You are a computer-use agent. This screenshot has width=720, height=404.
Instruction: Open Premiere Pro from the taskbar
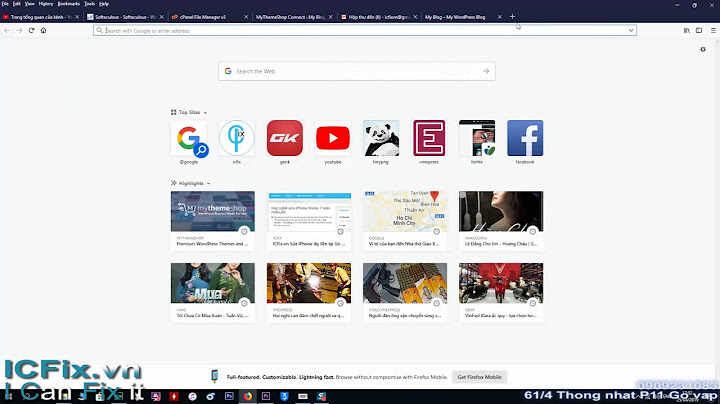point(266,396)
